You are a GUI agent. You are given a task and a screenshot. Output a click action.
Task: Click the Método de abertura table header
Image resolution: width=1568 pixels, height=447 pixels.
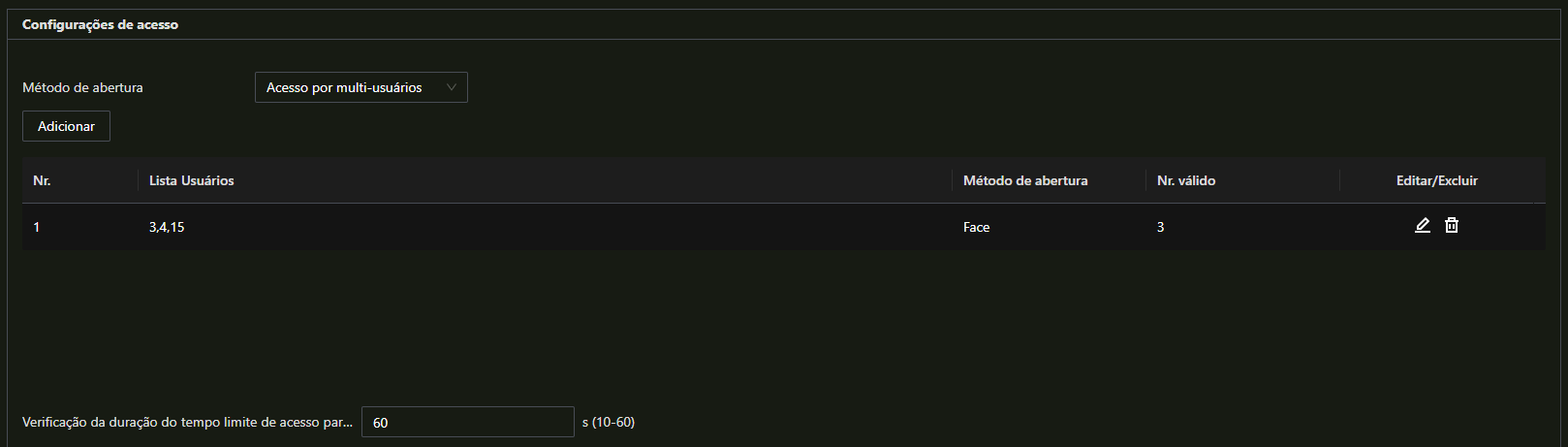[x=1025, y=180]
